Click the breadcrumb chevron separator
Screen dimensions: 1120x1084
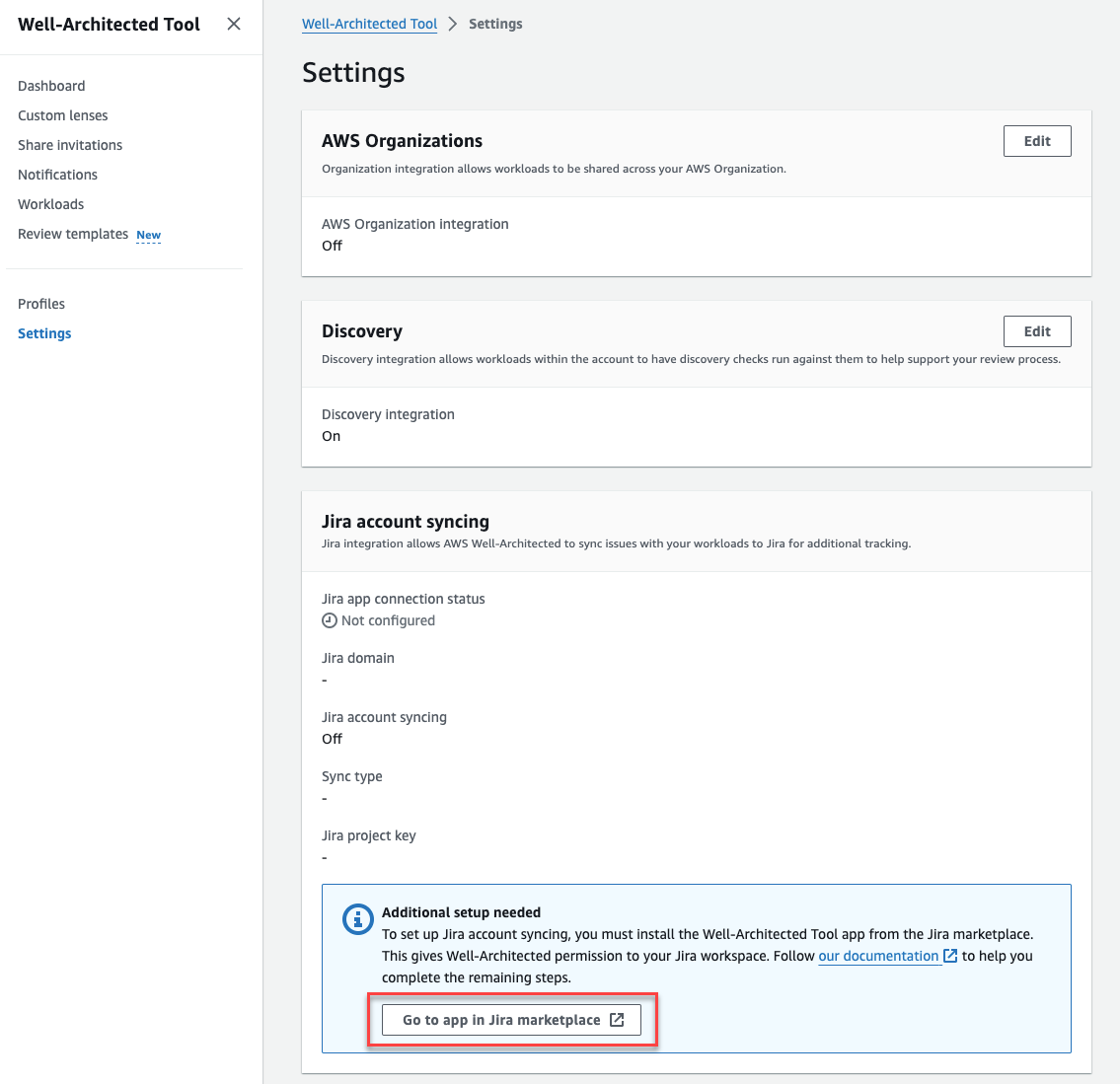click(454, 23)
